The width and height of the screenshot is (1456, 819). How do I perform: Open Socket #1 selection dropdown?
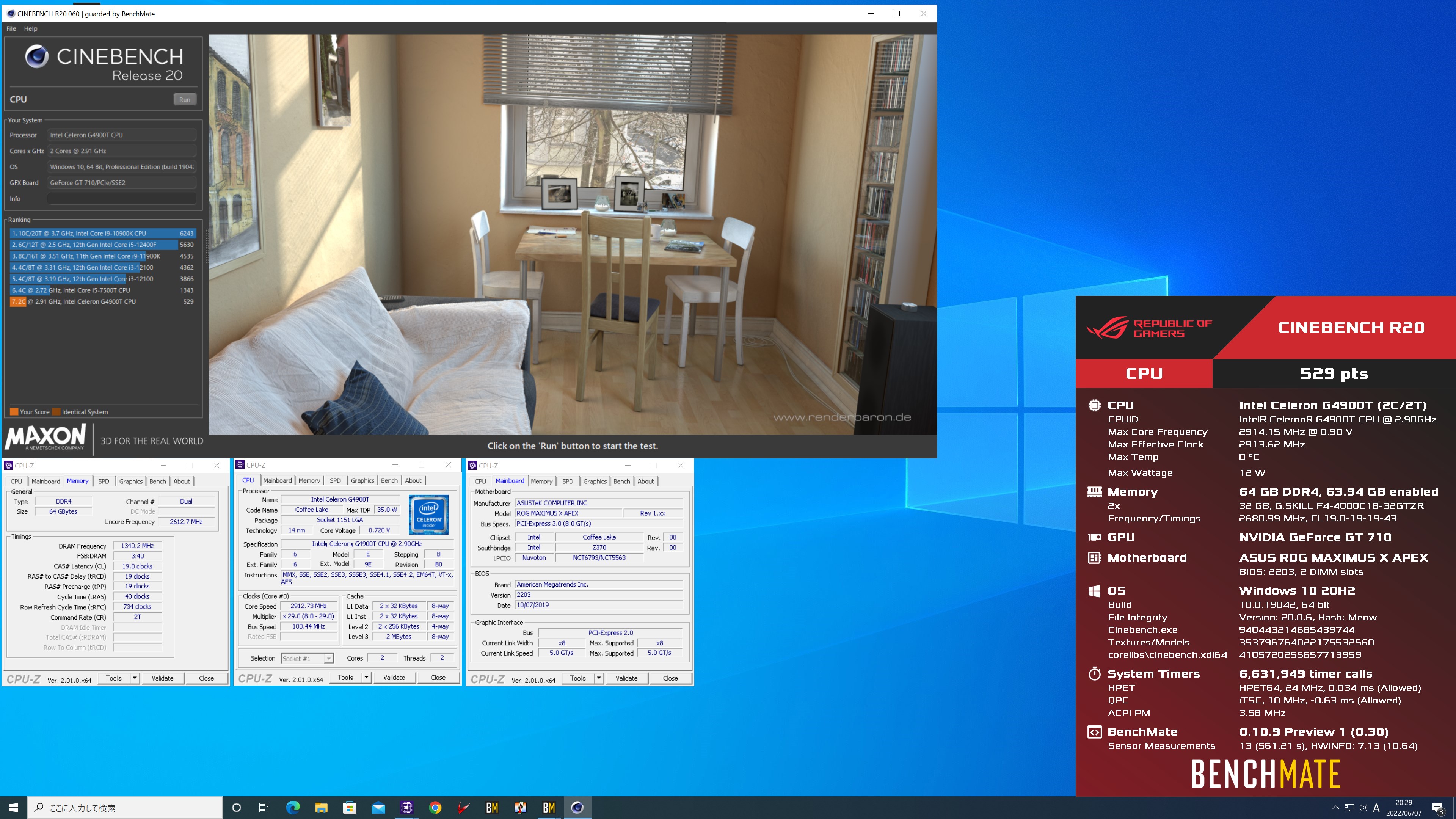coord(307,659)
